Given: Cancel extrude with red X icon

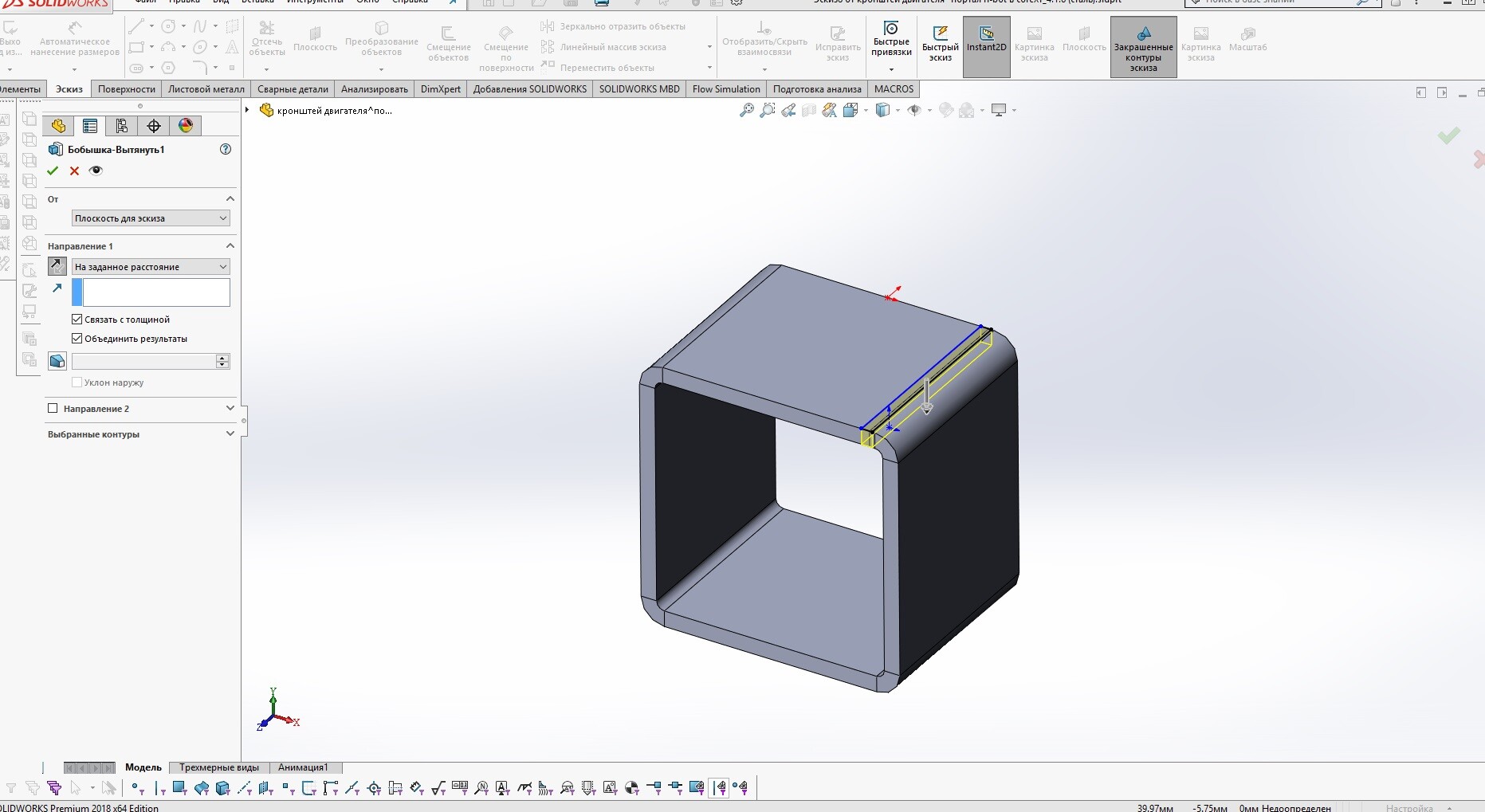Looking at the screenshot, I should click(x=74, y=171).
